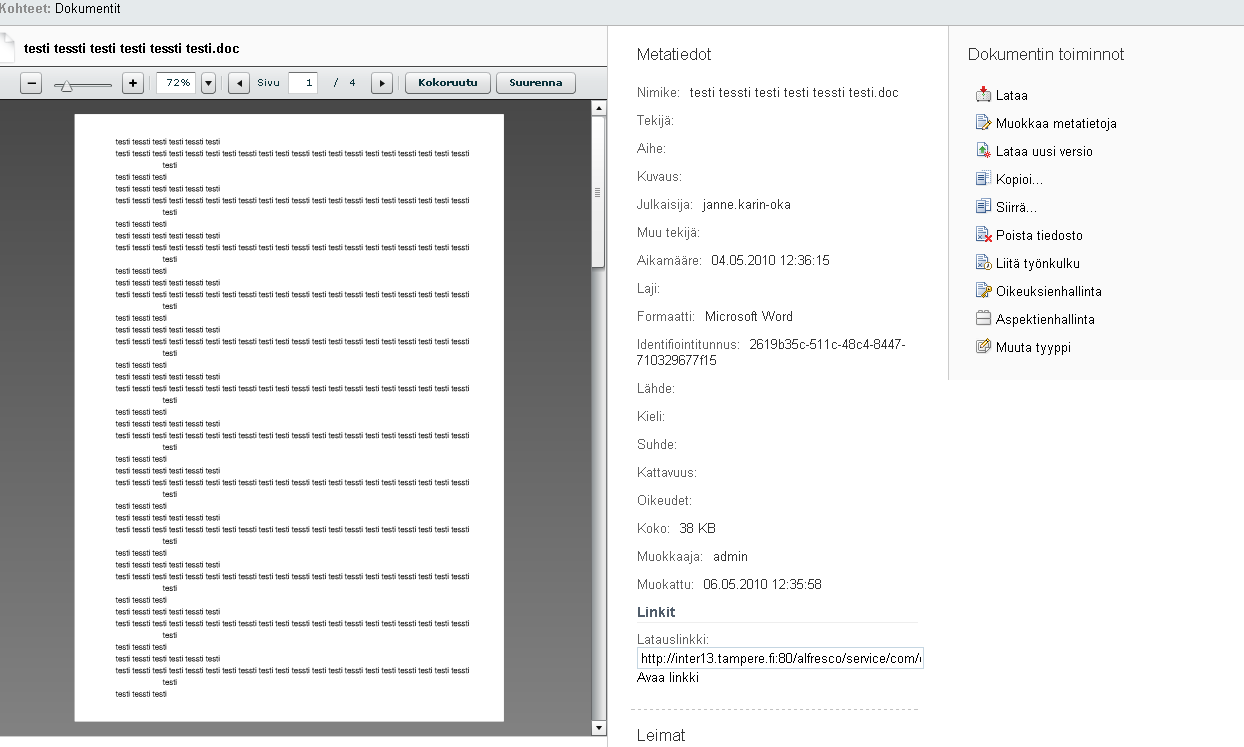This screenshot has height=747, width=1244.
Task: Click the Kokoruutu fullscreen button
Action: coord(448,83)
